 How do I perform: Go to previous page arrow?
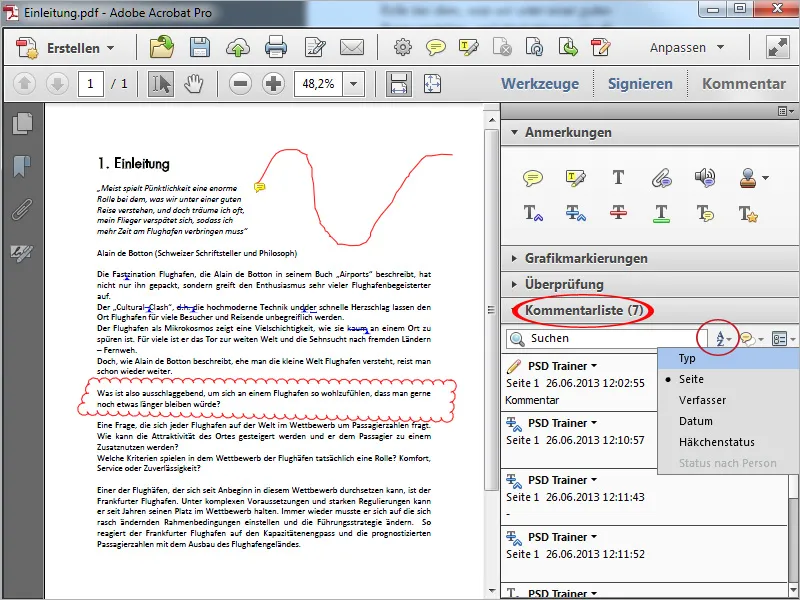coord(24,84)
